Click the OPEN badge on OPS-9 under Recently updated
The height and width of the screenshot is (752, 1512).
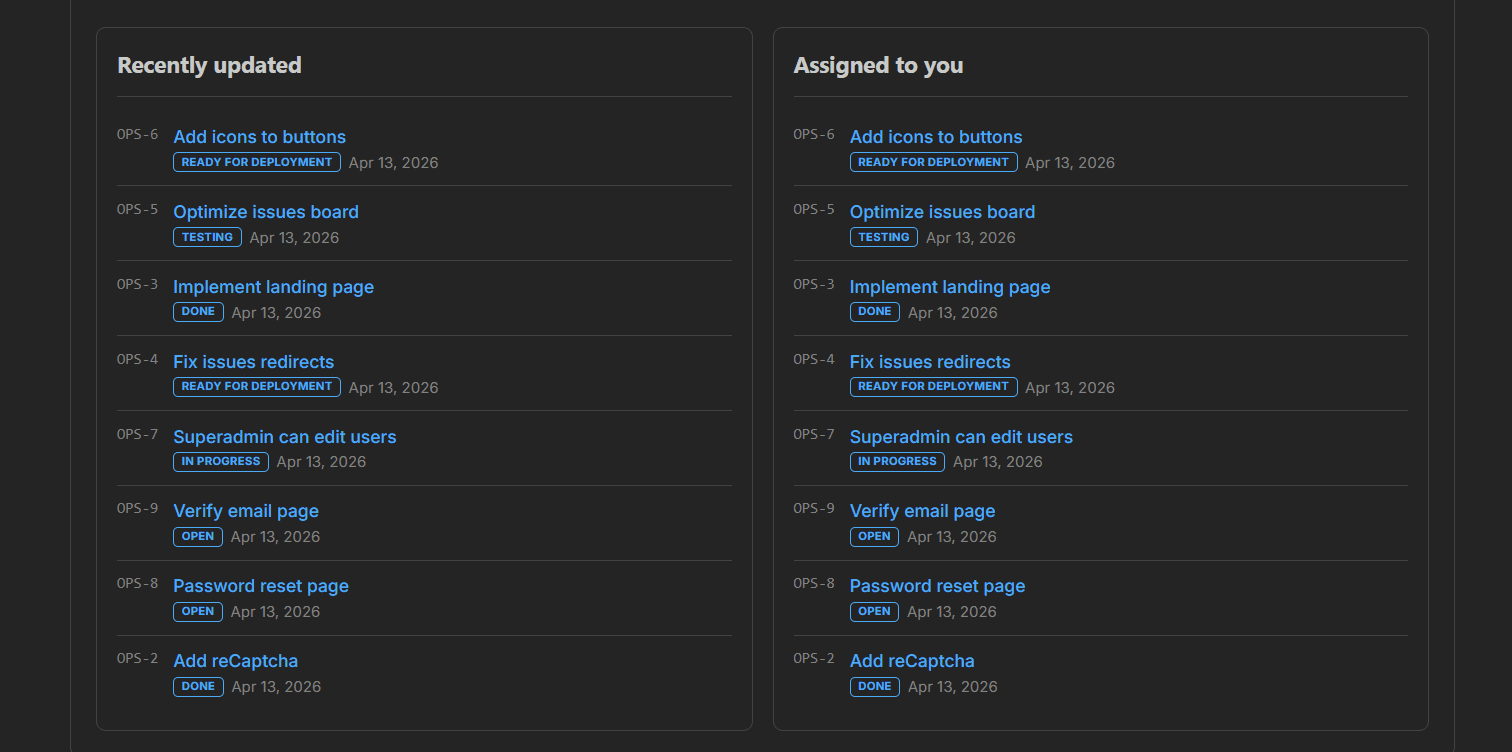click(x=197, y=537)
